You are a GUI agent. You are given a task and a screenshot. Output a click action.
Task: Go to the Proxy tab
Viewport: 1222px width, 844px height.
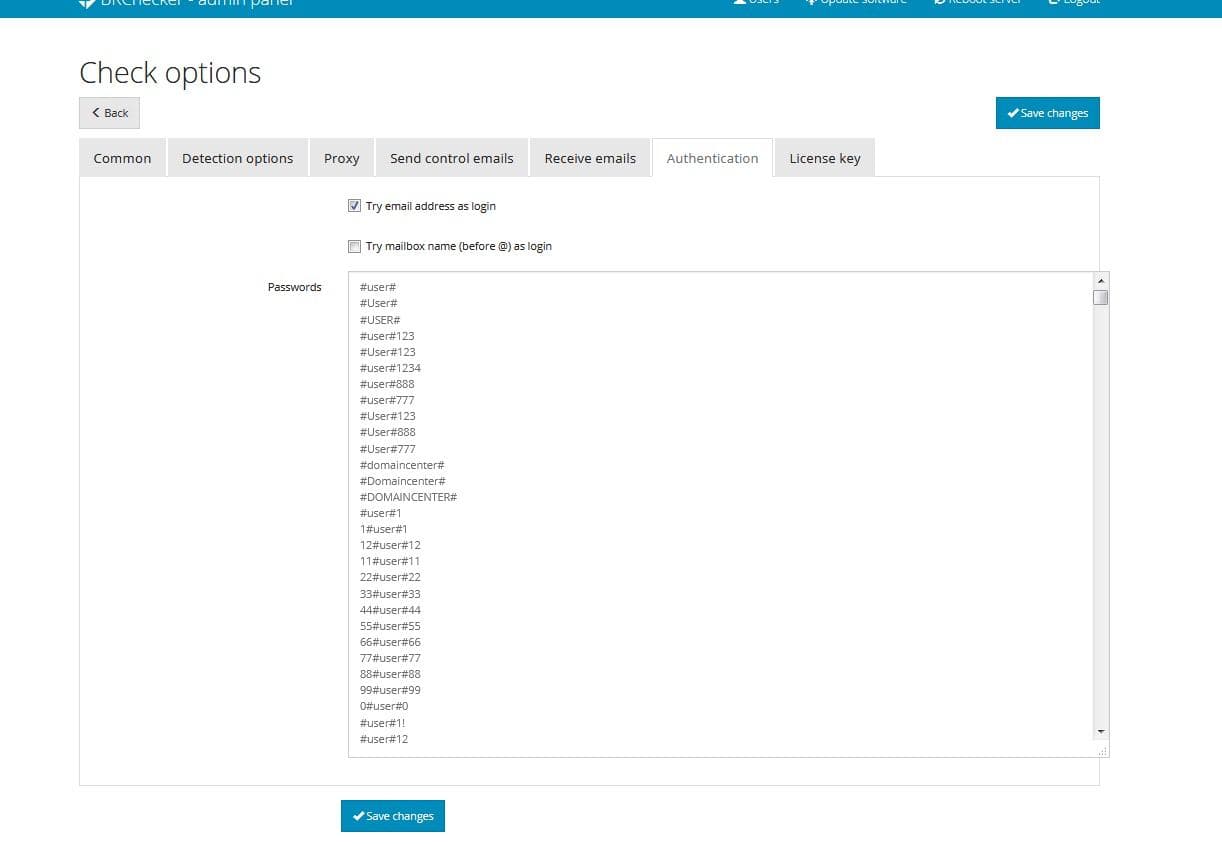[x=341, y=158]
